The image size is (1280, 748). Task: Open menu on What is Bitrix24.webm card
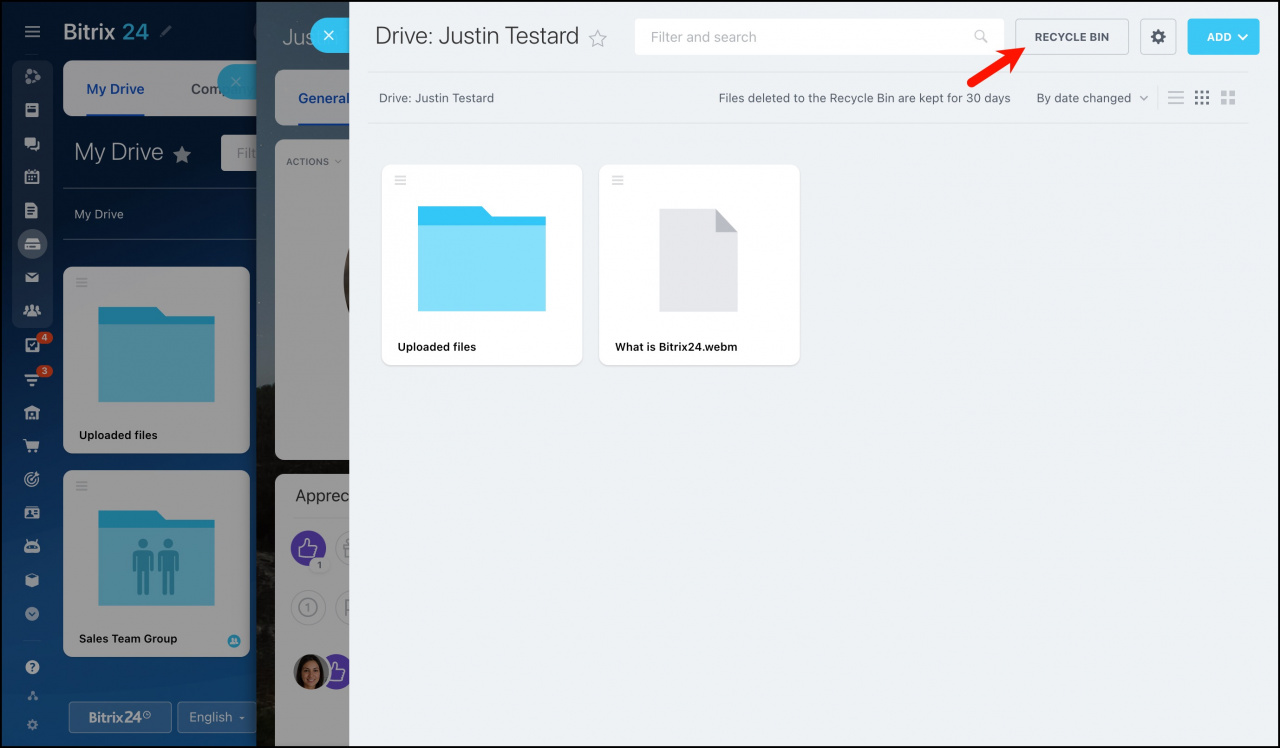[x=617, y=180]
